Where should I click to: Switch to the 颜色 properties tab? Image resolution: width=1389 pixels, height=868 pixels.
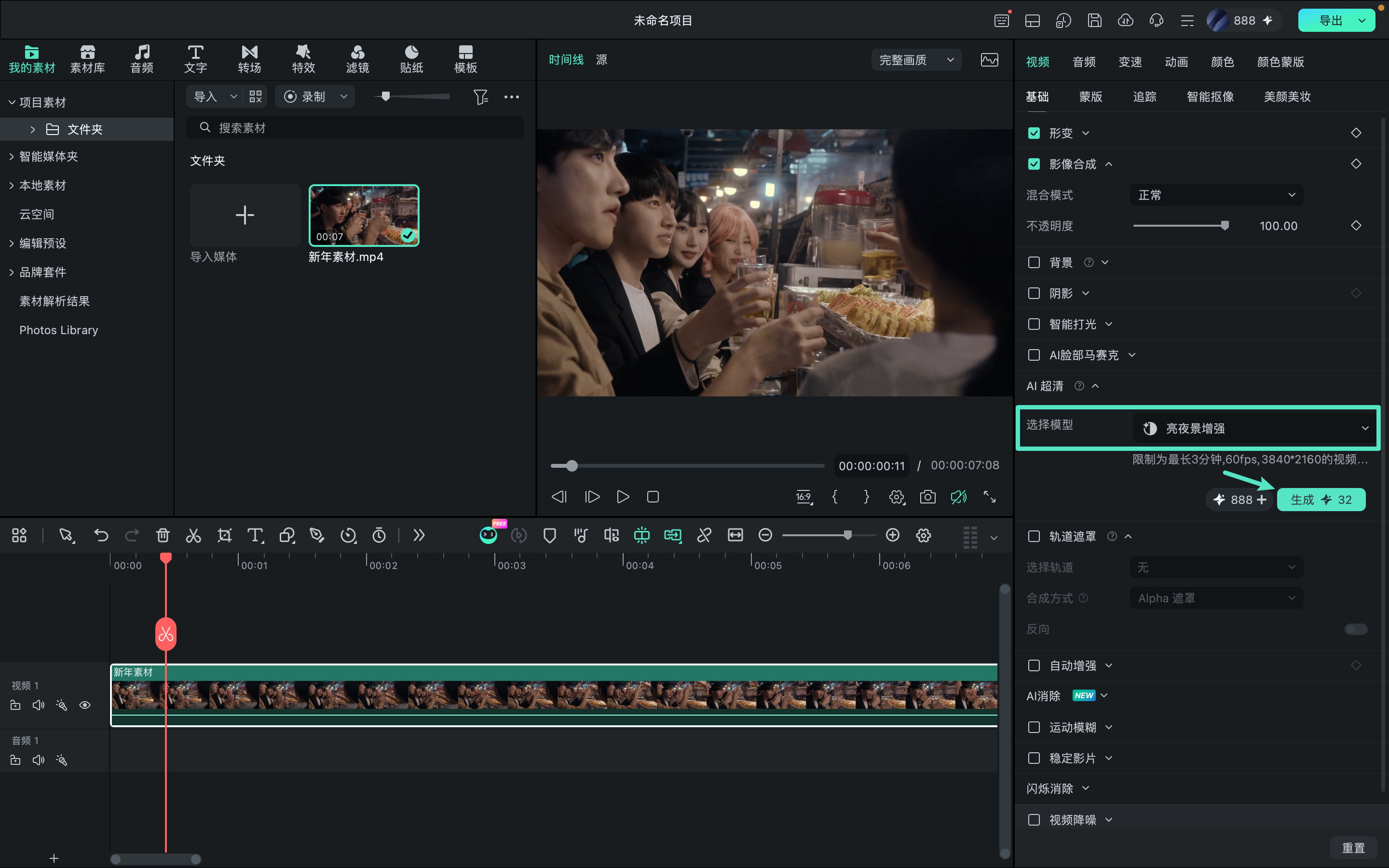pos(1222,62)
